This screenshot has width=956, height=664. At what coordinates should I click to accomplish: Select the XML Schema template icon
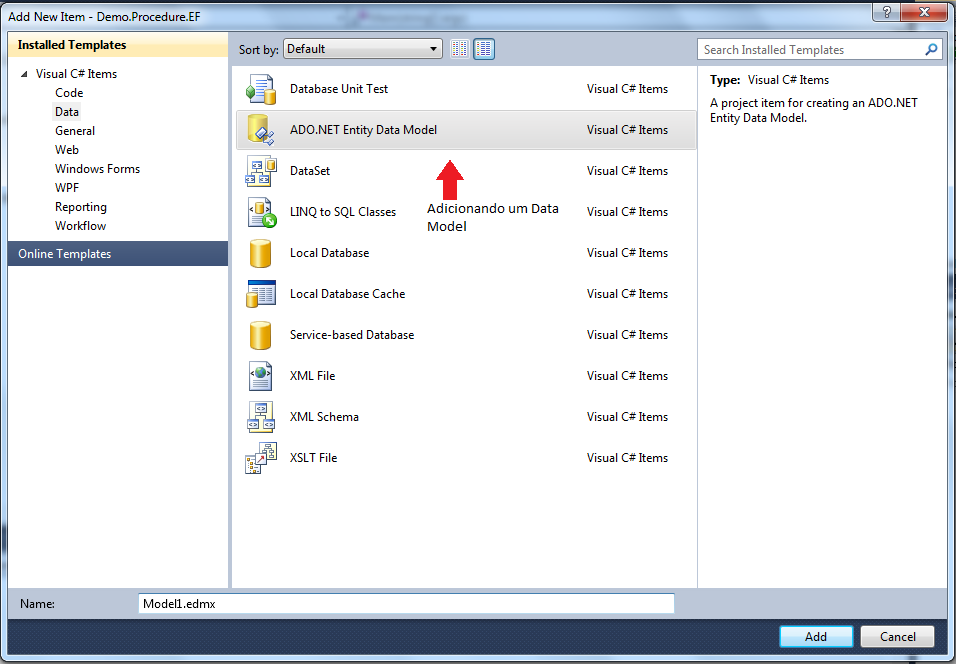click(261, 417)
